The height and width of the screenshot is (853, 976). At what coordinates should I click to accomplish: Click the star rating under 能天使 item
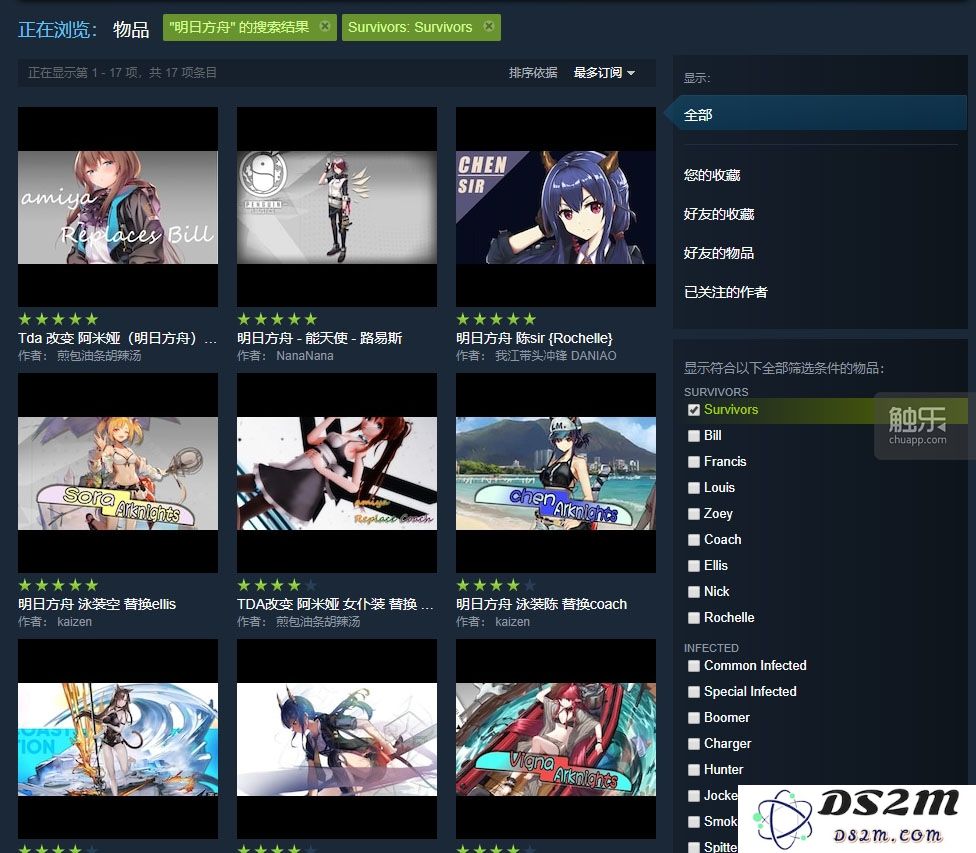click(x=277, y=319)
